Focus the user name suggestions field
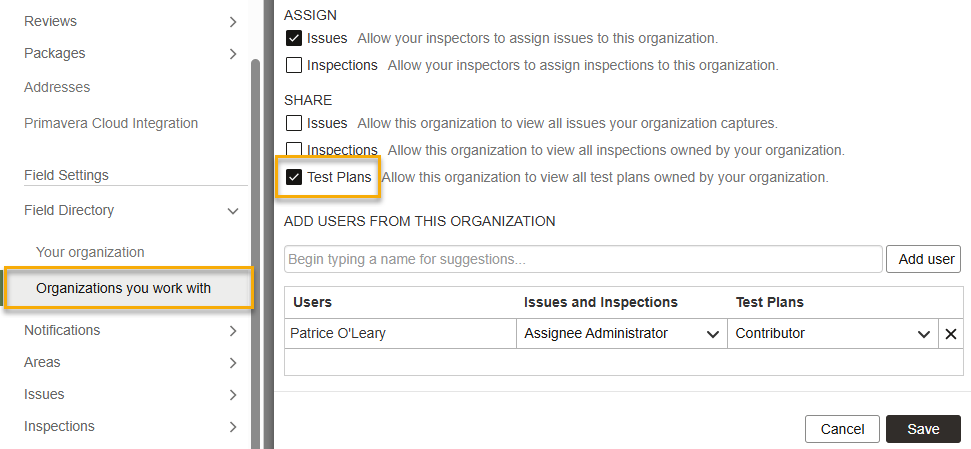This screenshot has width=971, height=449. 583,259
